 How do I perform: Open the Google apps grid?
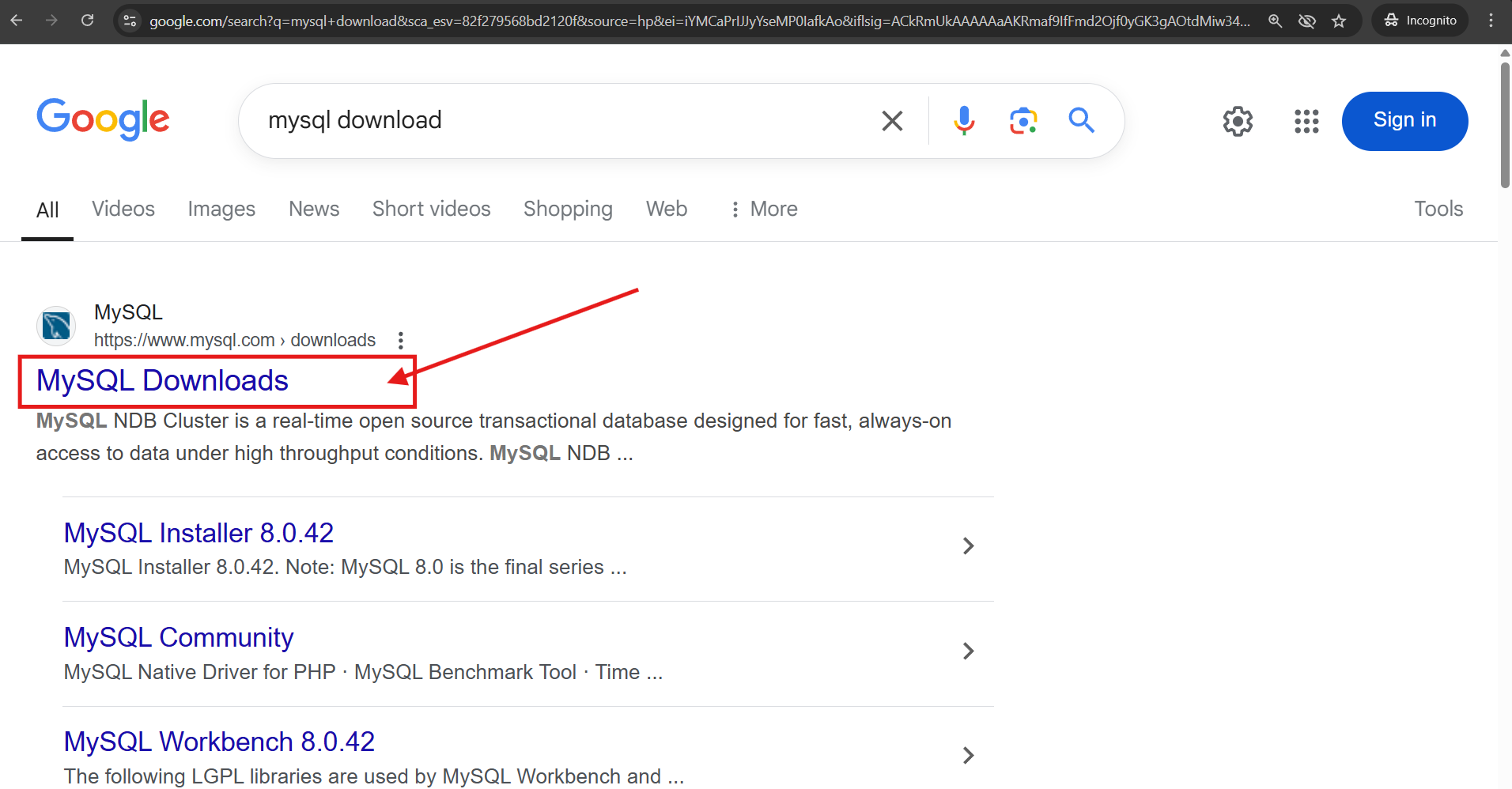[1306, 121]
